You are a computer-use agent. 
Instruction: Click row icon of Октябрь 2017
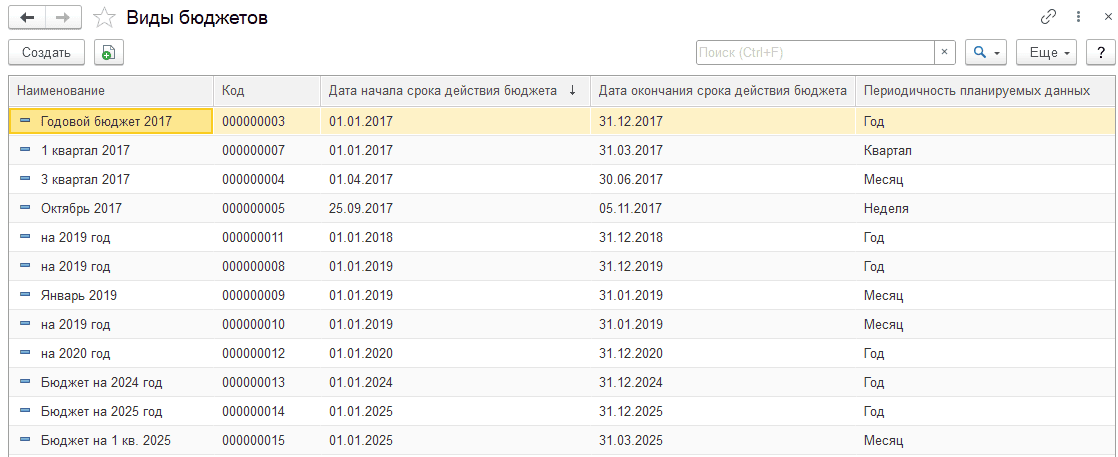[25, 209]
